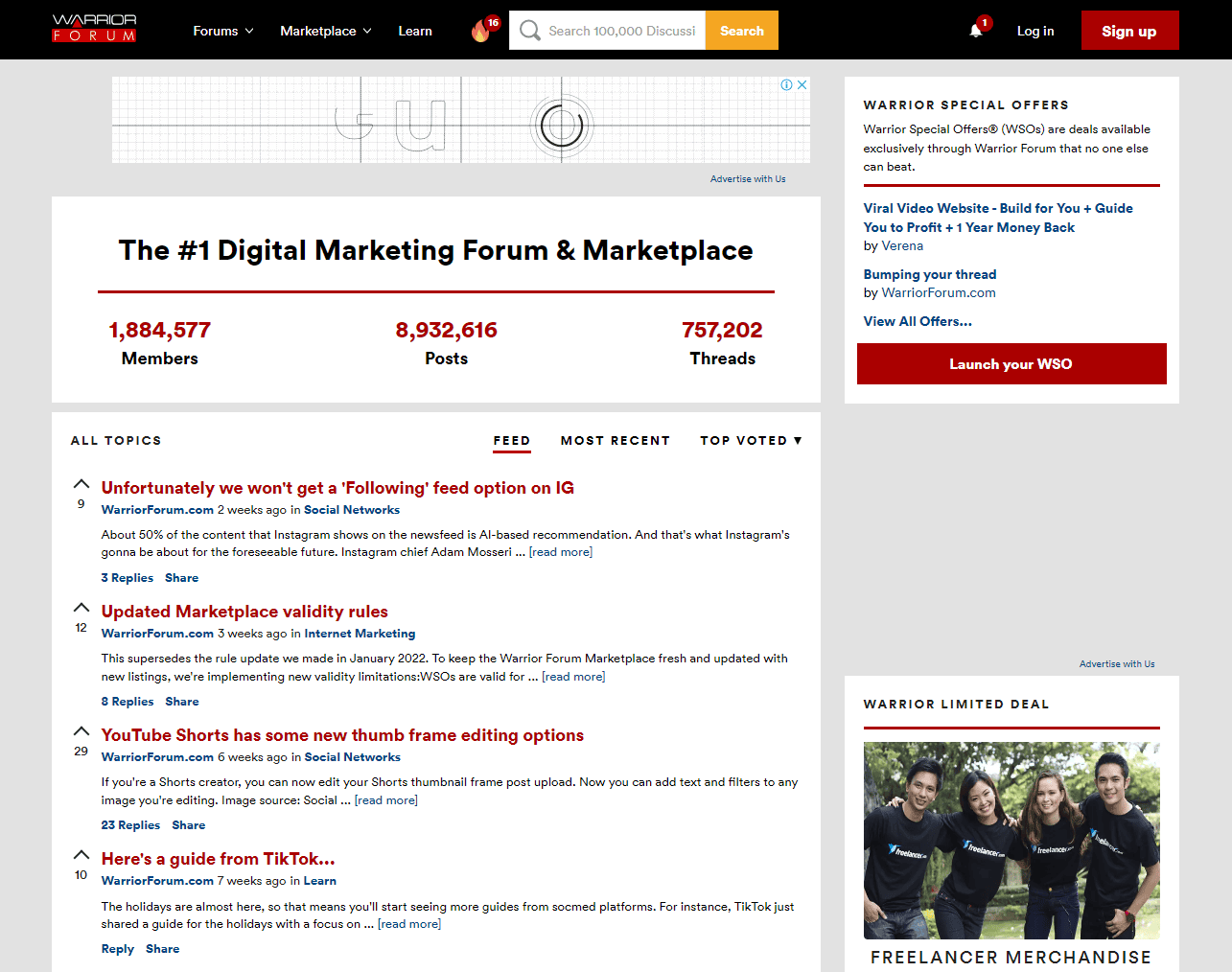Open WarriorForum.com author on YouTube Shorts thread
Viewport: 1232px width, 972px height.
click(x=157, y=757)
